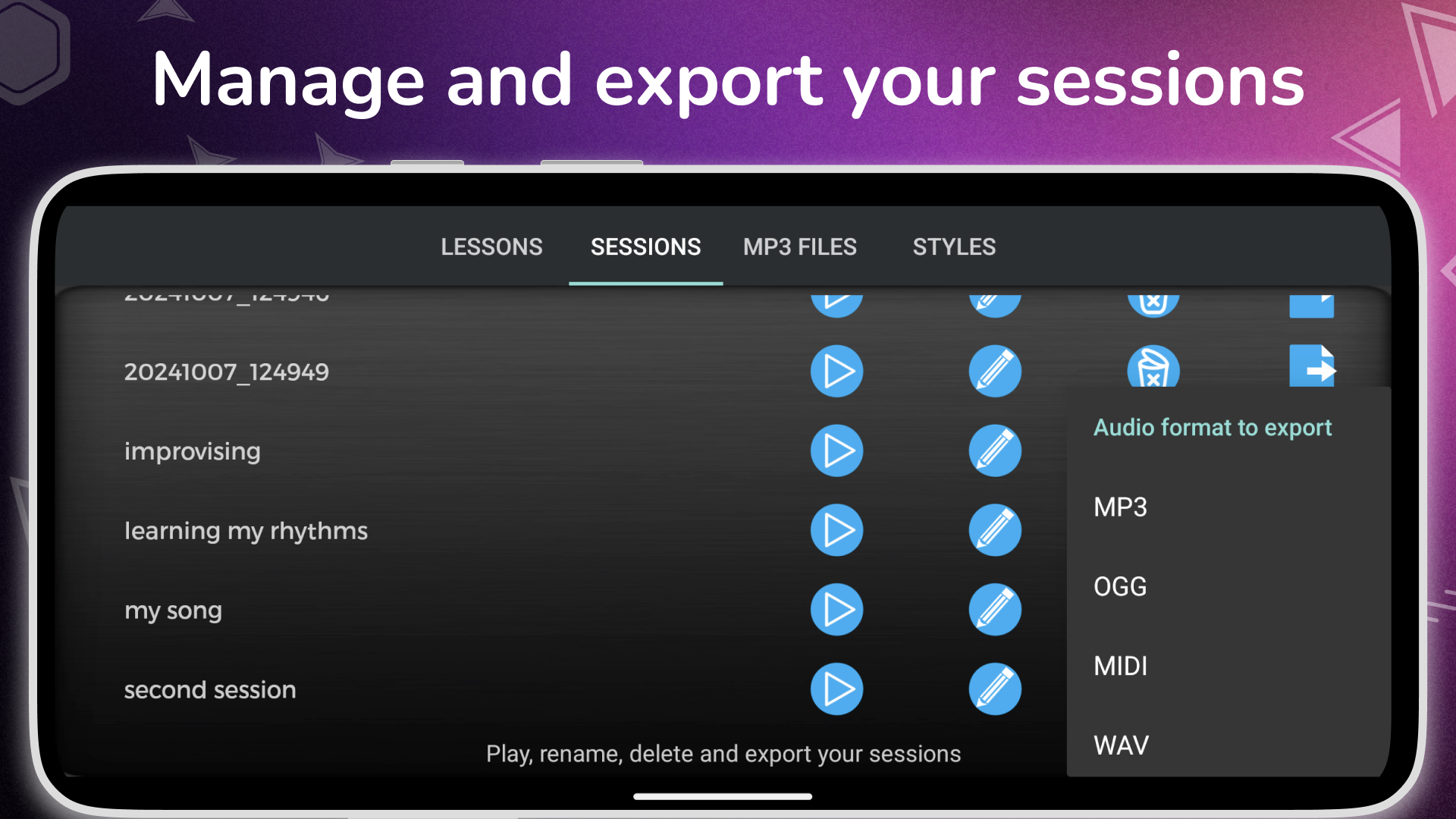The width and height of the screenshot is (1456, 819).
Task: Open the MP3 FILES tab
Action: tap(799, 247)
